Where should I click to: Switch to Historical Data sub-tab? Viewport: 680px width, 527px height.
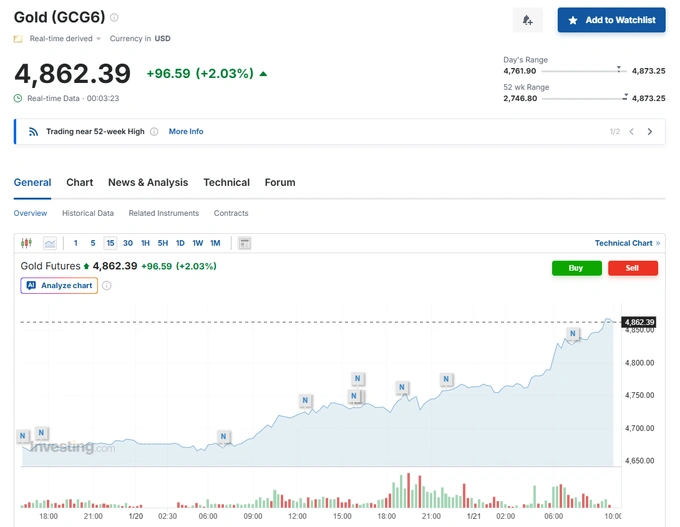pos(88,213)
